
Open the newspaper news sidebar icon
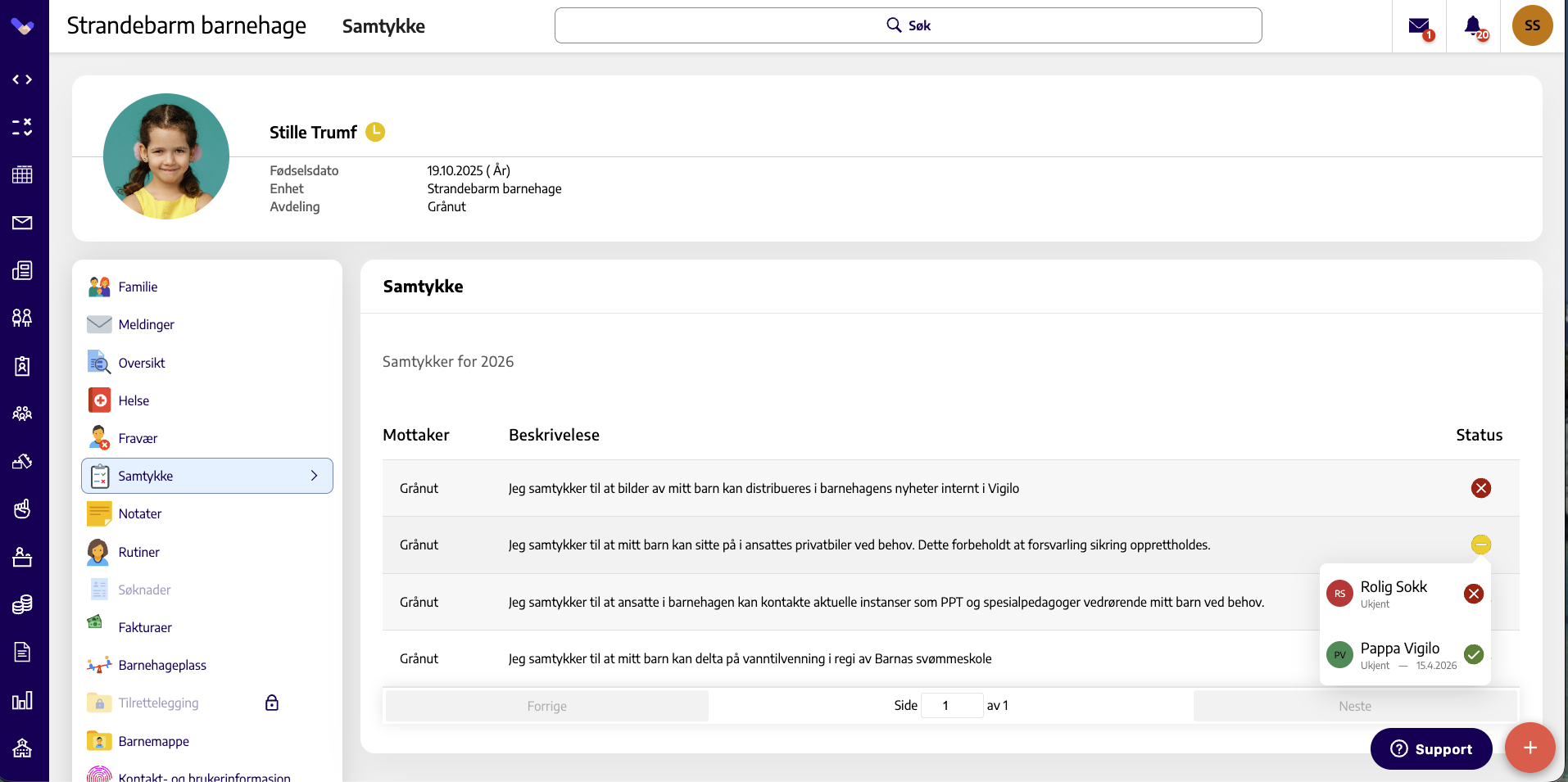[22, 270]
